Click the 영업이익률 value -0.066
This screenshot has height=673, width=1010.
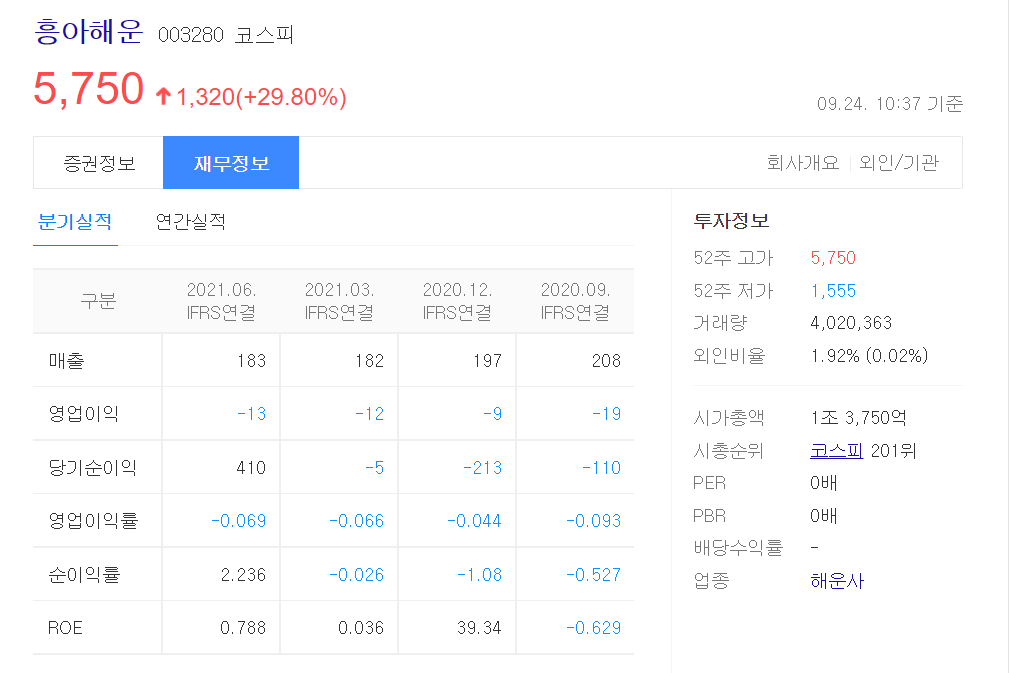click(x=356, y=520)
